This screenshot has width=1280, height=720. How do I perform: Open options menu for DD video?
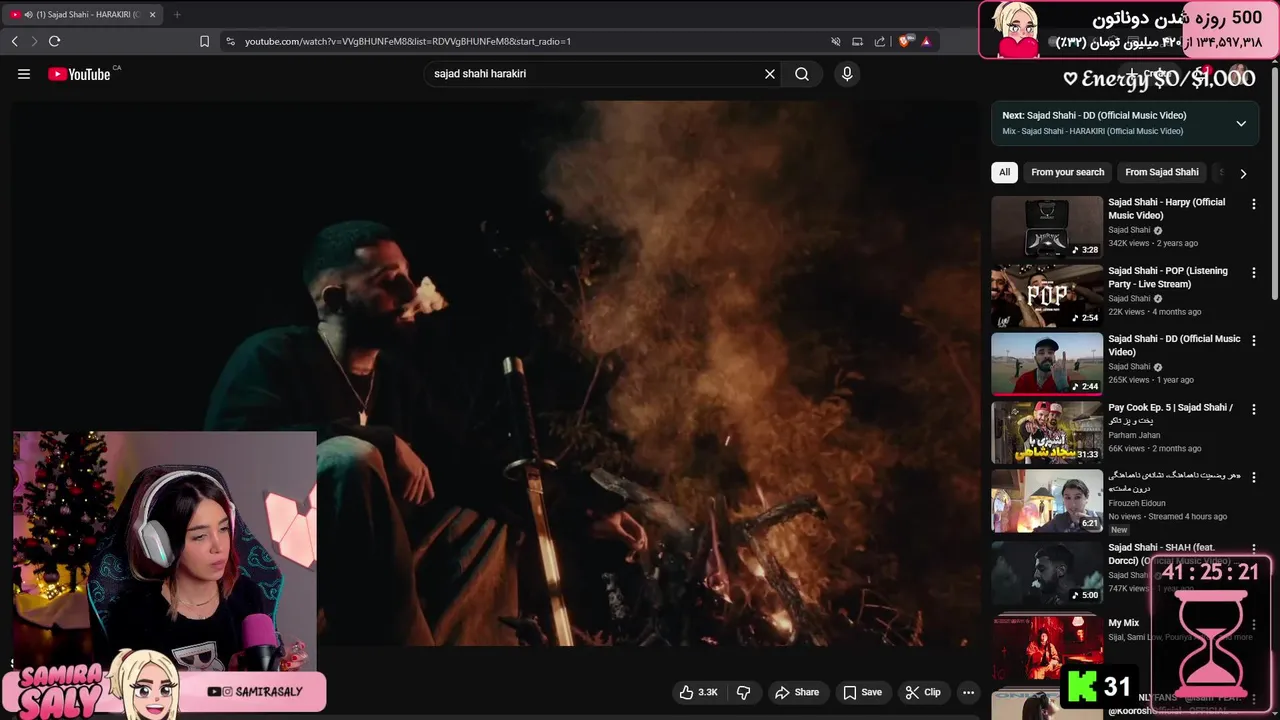[1253, 340]
